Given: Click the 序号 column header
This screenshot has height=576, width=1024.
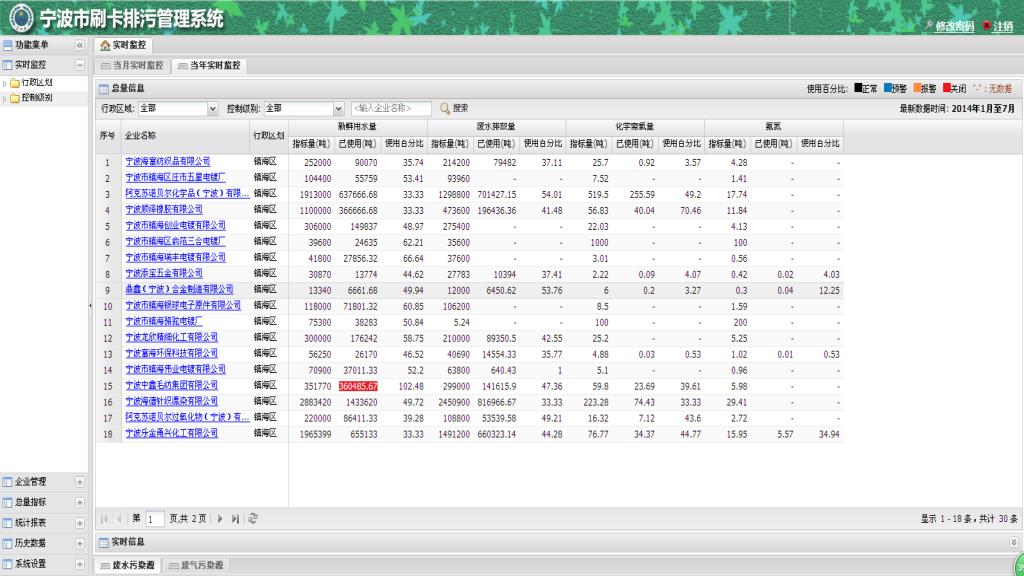Looking at the screenshot, I should (108, 136).
